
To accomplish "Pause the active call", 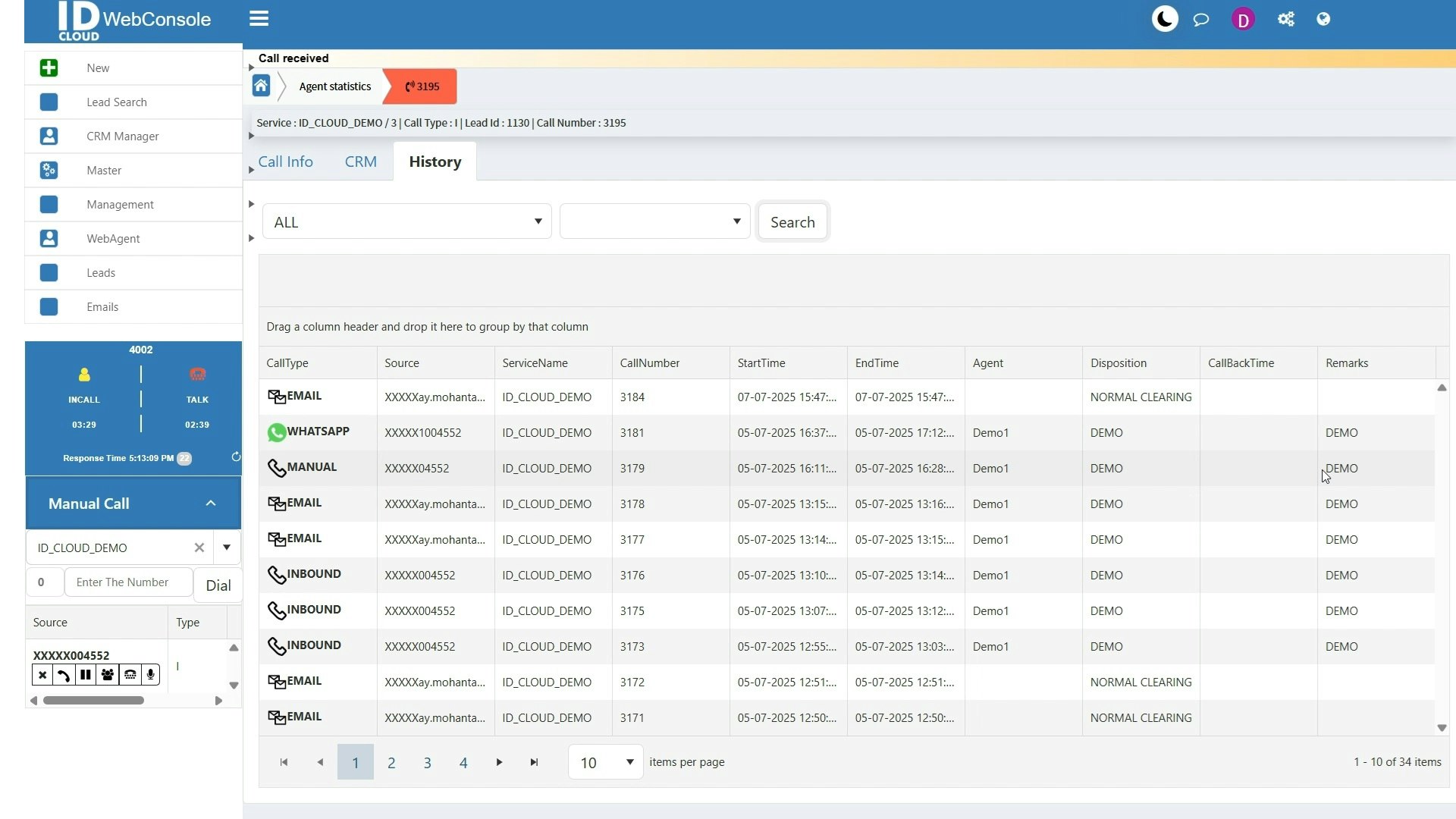I will [x=86, y=675].
